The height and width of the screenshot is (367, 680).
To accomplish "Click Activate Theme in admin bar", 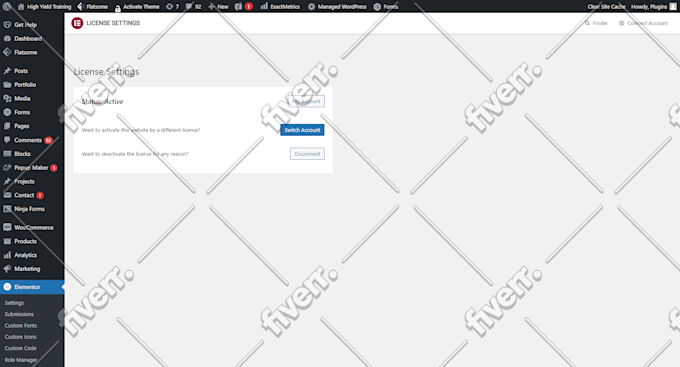I will point(137,7).
